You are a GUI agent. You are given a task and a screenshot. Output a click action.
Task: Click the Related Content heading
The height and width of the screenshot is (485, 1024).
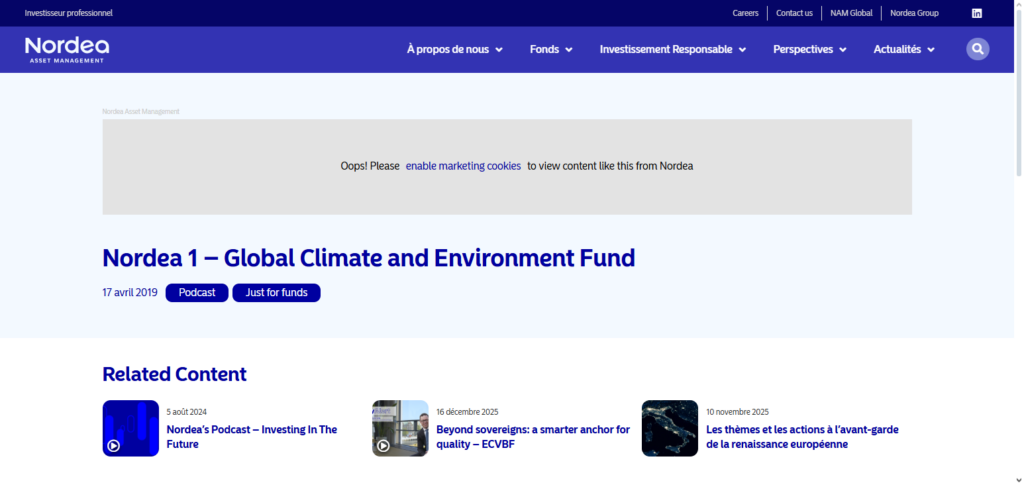[x=174, y=374]
